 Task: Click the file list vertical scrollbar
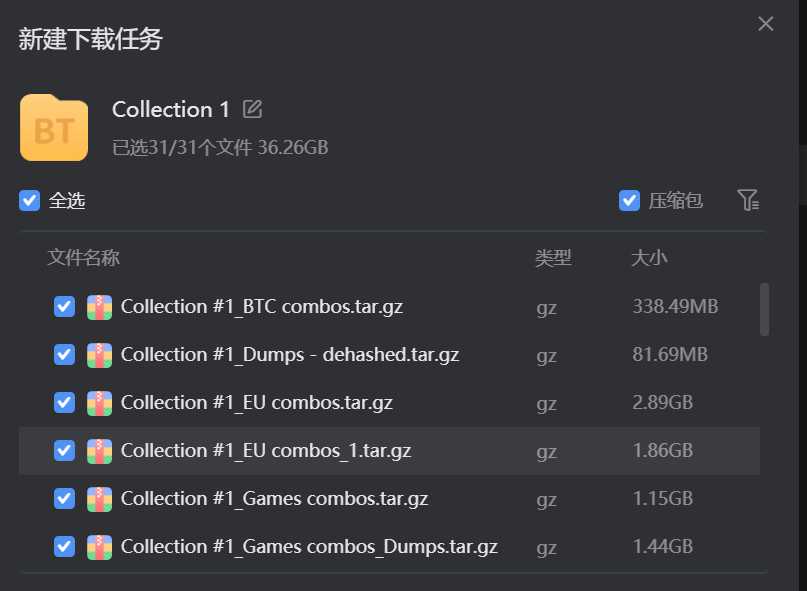(764, 309)
